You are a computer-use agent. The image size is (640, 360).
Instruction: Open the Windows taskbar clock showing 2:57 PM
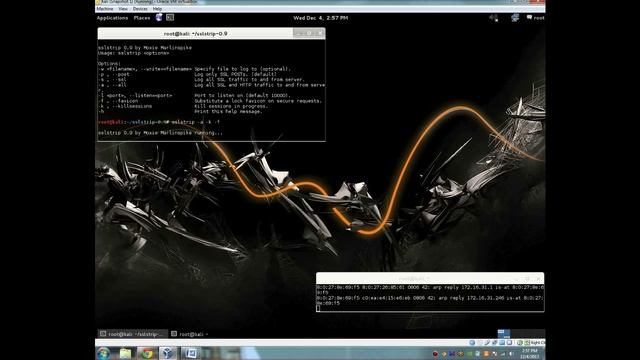tap(530, 353)
